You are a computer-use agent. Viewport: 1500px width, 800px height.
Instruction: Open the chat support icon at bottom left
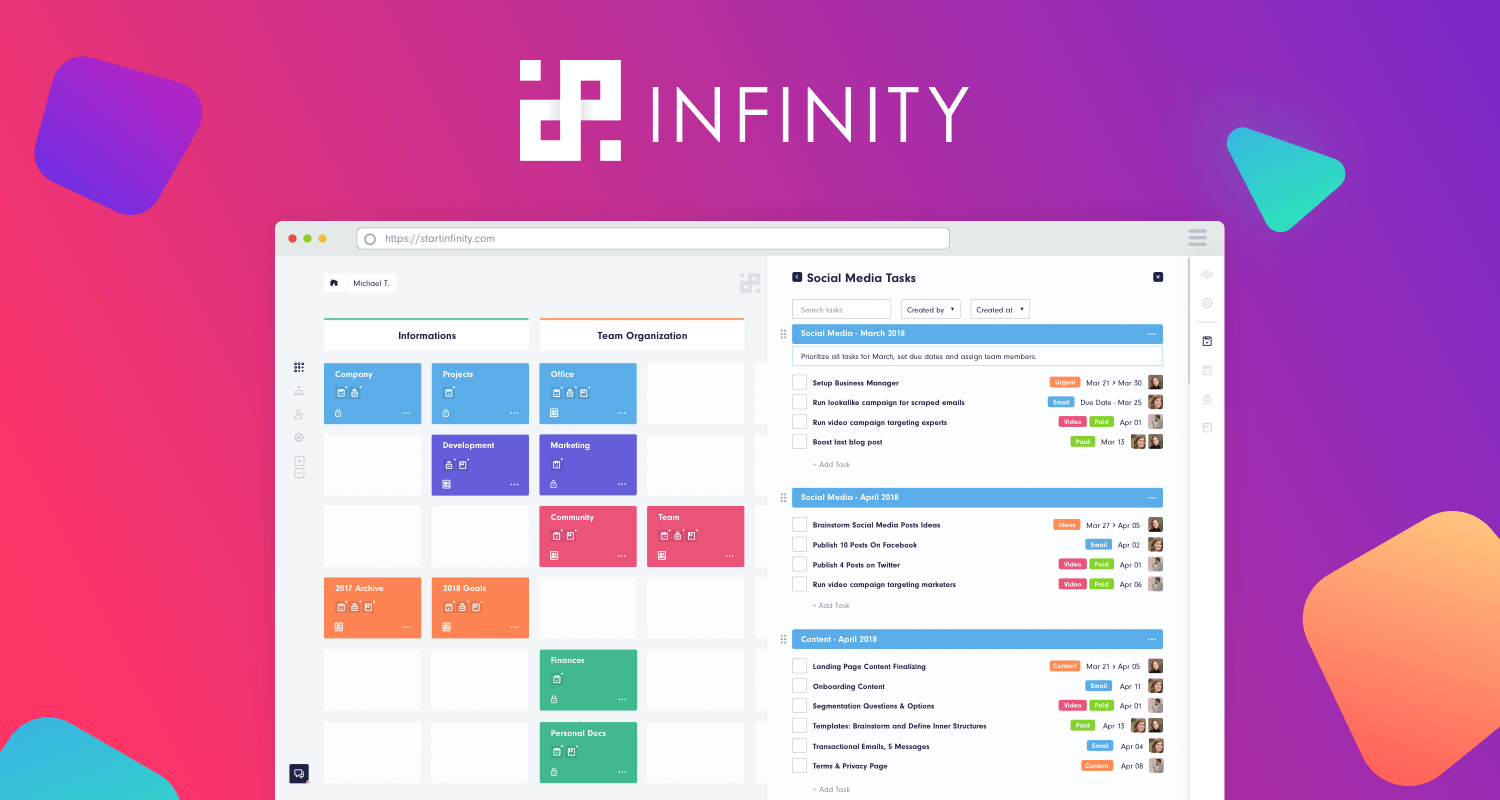(298, 773)
